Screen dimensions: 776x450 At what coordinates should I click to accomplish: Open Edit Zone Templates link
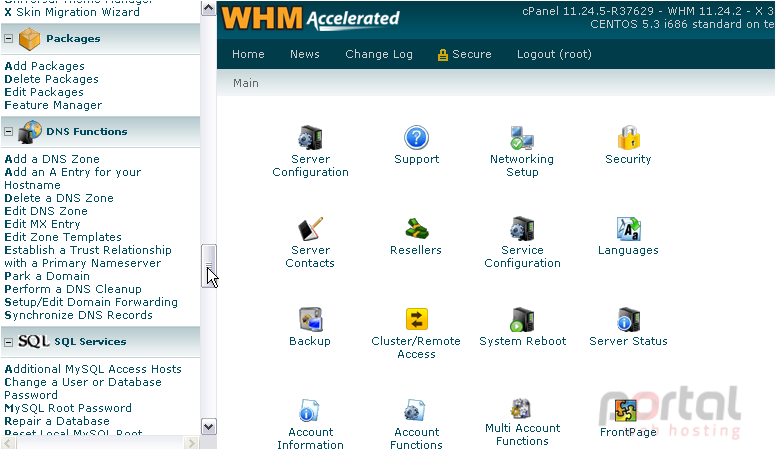coord(63,237)
